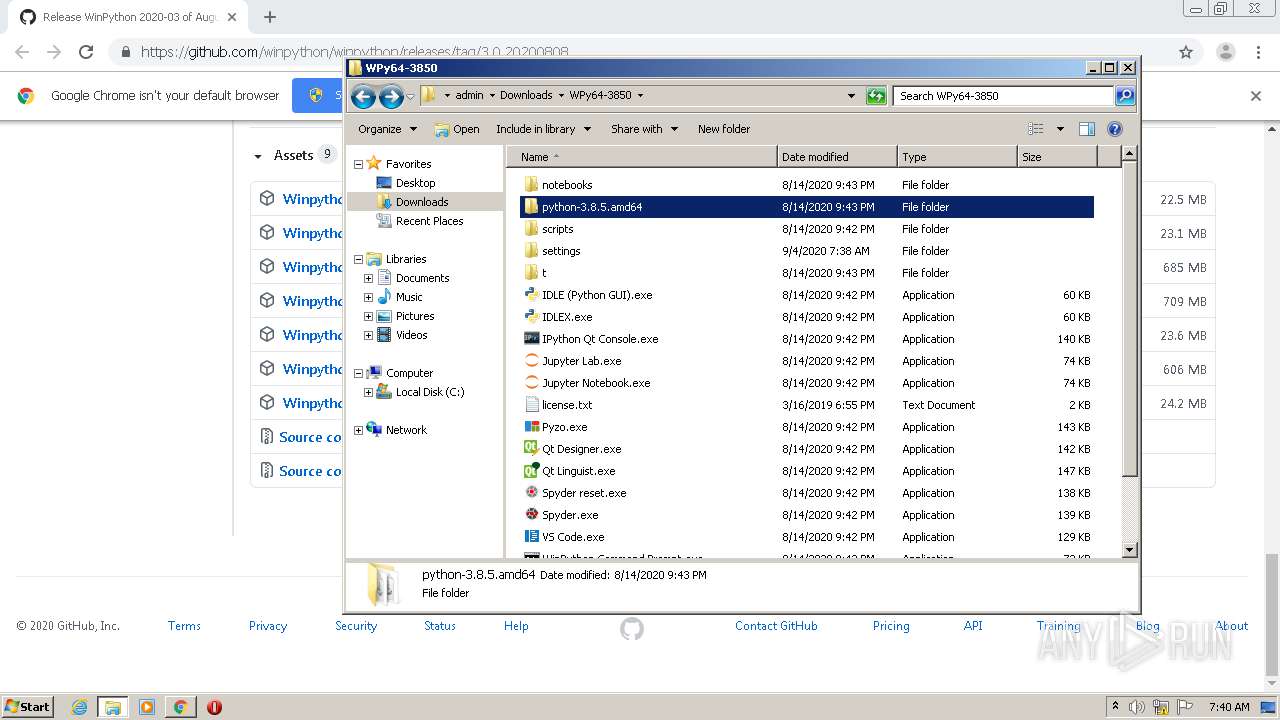The width and height of the screenshot is (1280, 720).
Task: Select Recent Places in Favorites
Action: point(429,221)
